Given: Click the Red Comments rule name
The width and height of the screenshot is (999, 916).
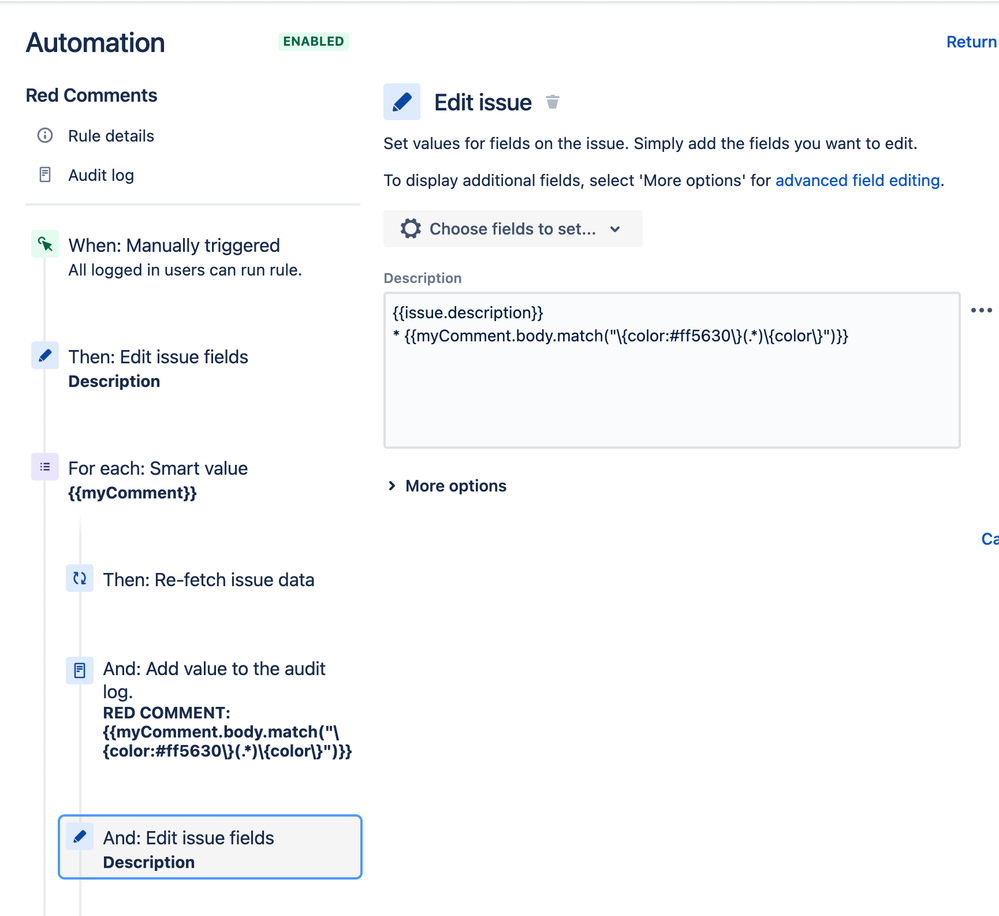Looking at the screenshot, I should click(91, 95).
